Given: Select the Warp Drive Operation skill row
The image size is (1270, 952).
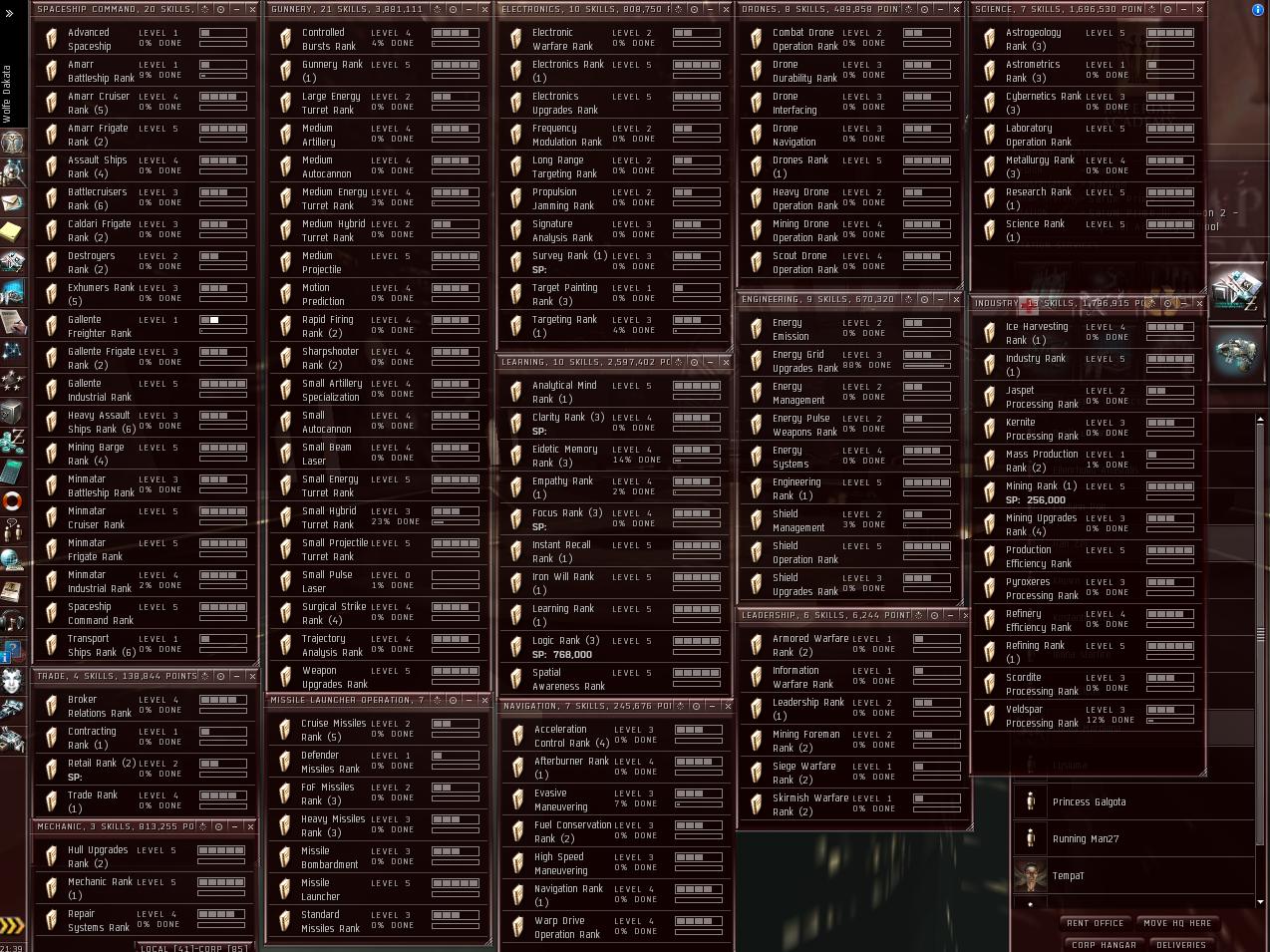Looking at the screenshot, I should (x=612, y=927).
